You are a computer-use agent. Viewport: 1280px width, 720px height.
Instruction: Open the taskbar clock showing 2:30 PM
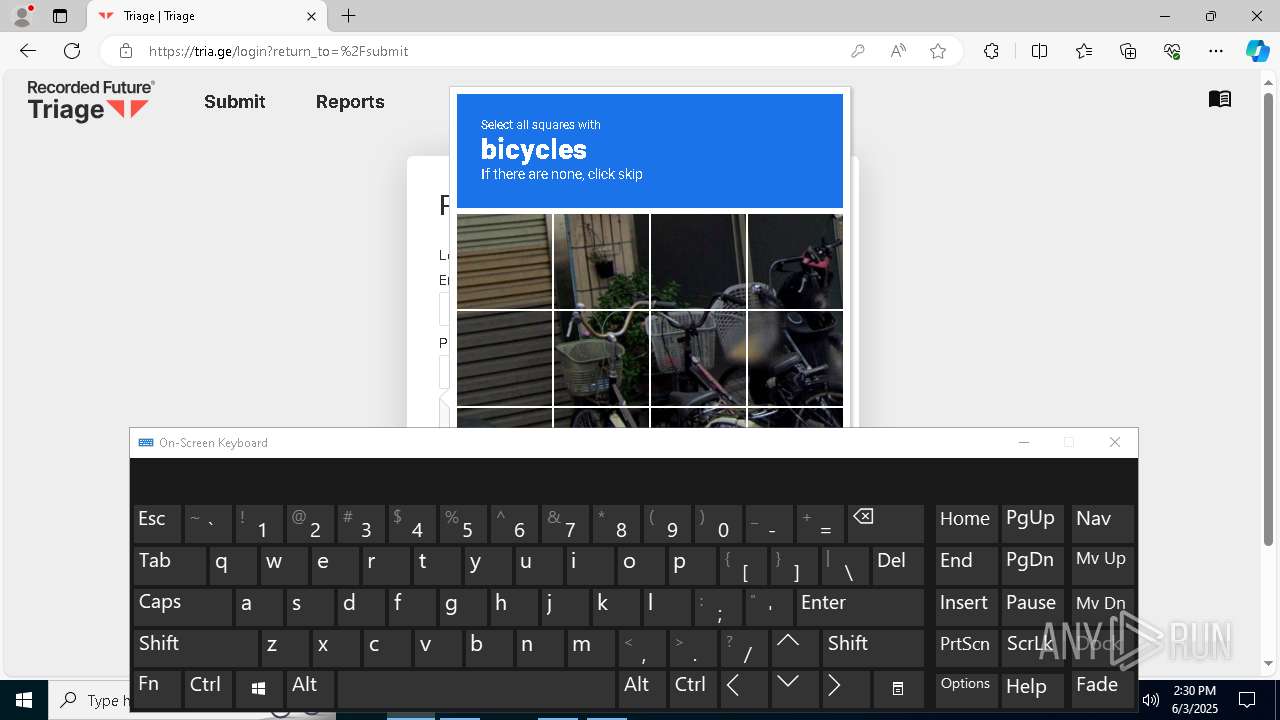click(x=1194, y=700)
